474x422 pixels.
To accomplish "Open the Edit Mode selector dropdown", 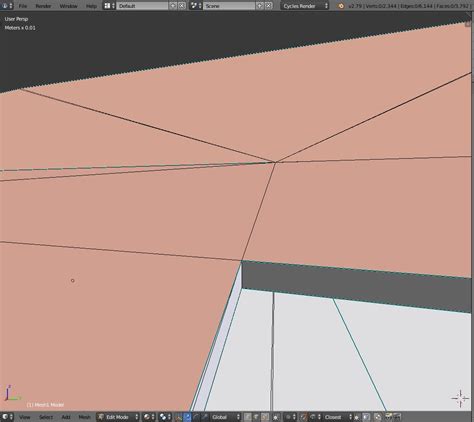I will click(x=118, y=417).
